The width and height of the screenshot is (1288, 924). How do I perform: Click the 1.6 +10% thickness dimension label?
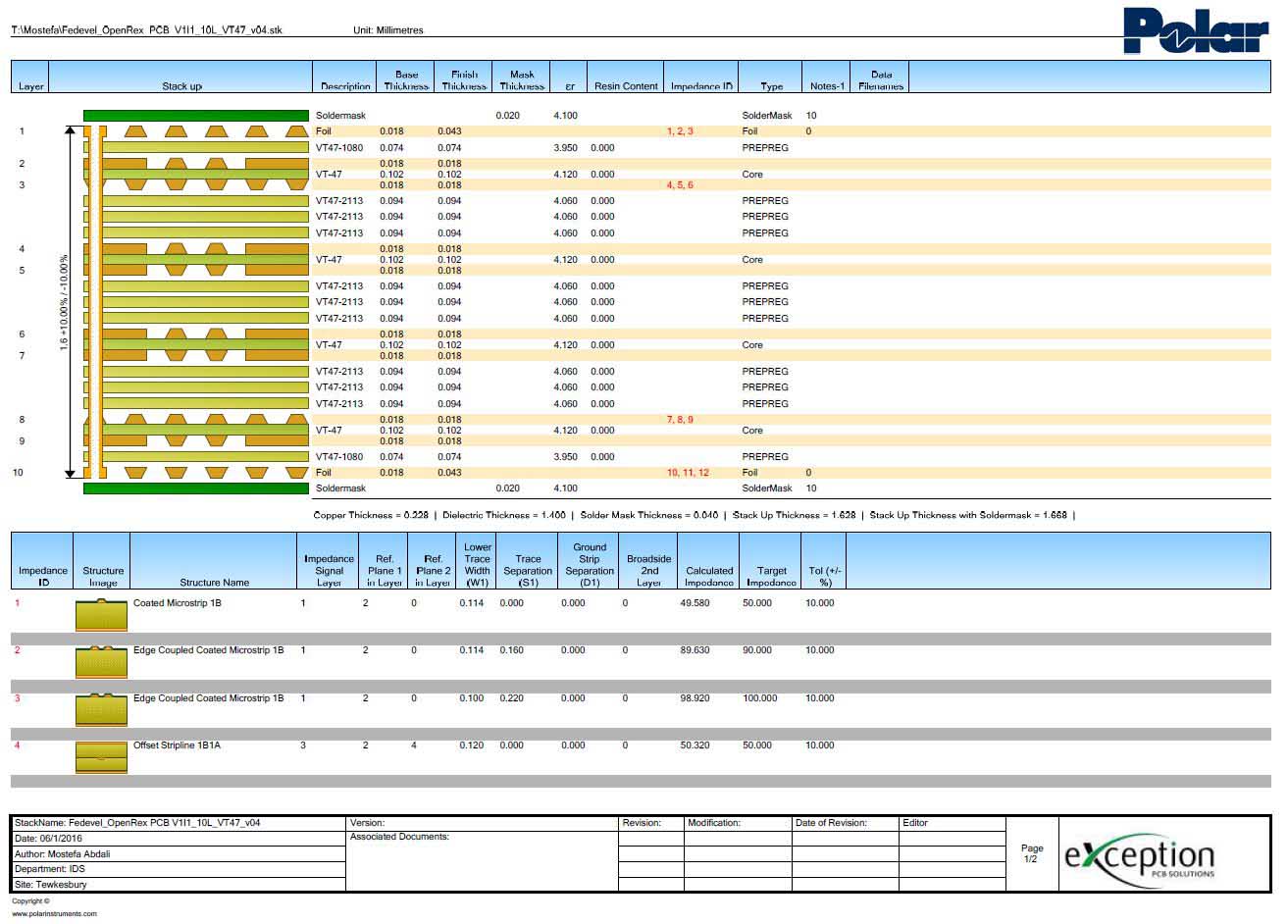point(65,302)
